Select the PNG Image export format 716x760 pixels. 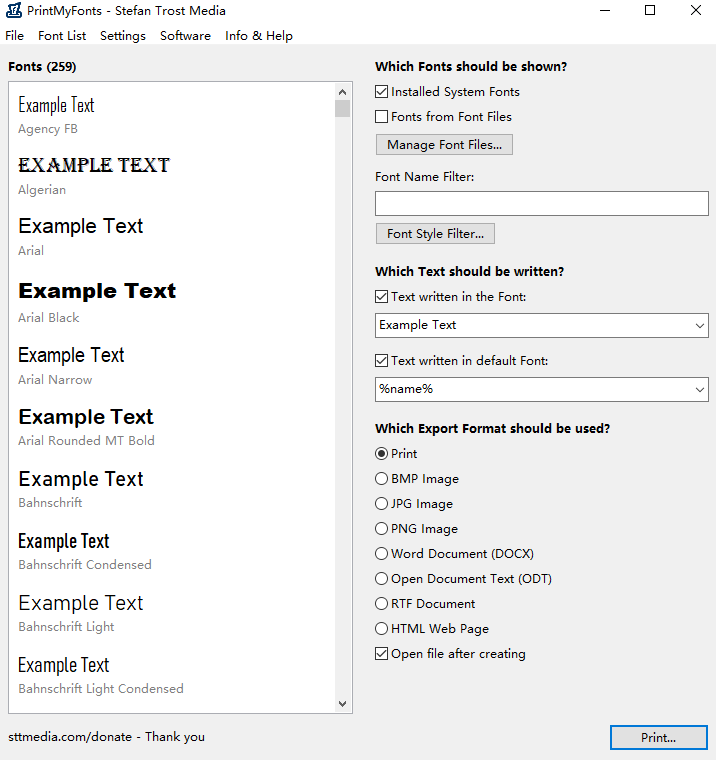tap(382, 529)
